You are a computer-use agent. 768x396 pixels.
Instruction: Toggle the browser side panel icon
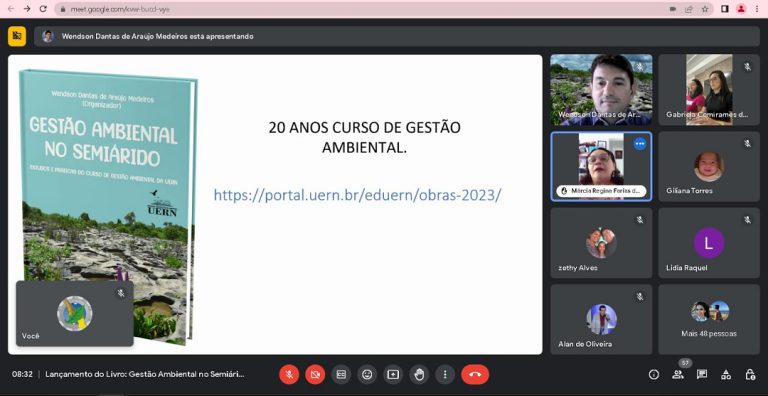click(x=725, y=9)
